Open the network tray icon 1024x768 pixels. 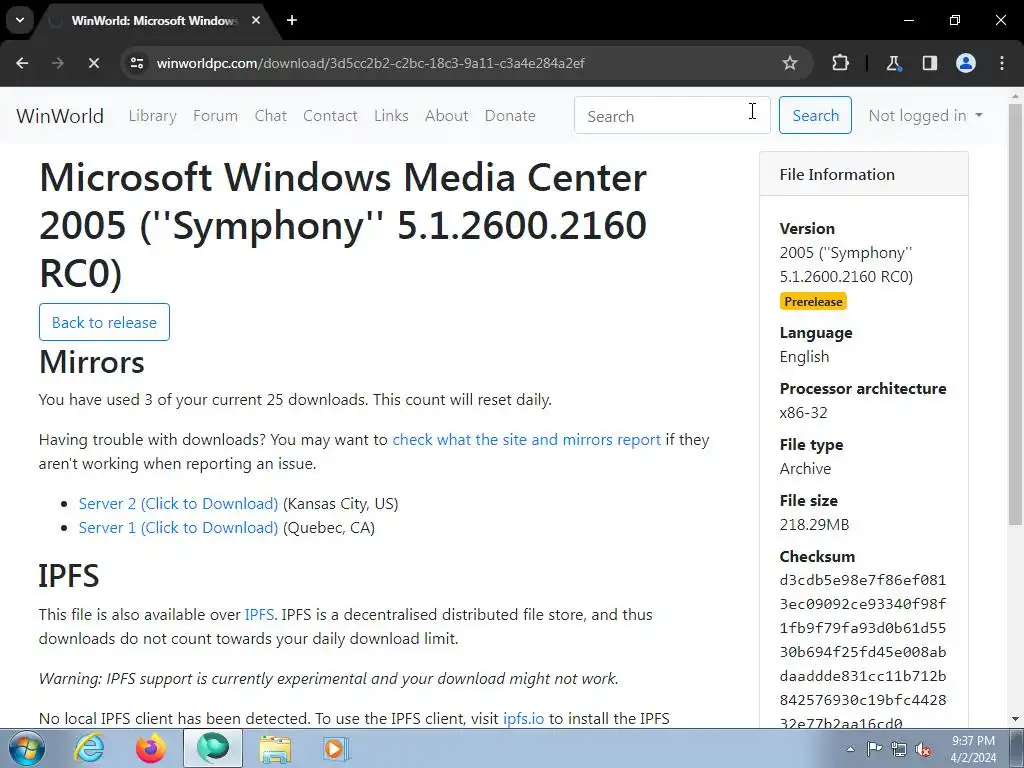(899, 749)
